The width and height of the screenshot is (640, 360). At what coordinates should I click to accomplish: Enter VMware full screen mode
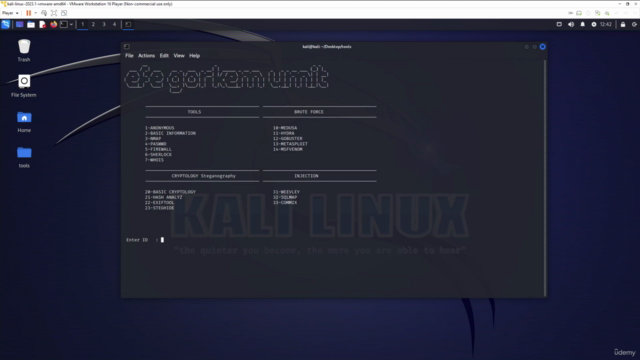coord(54,13)
